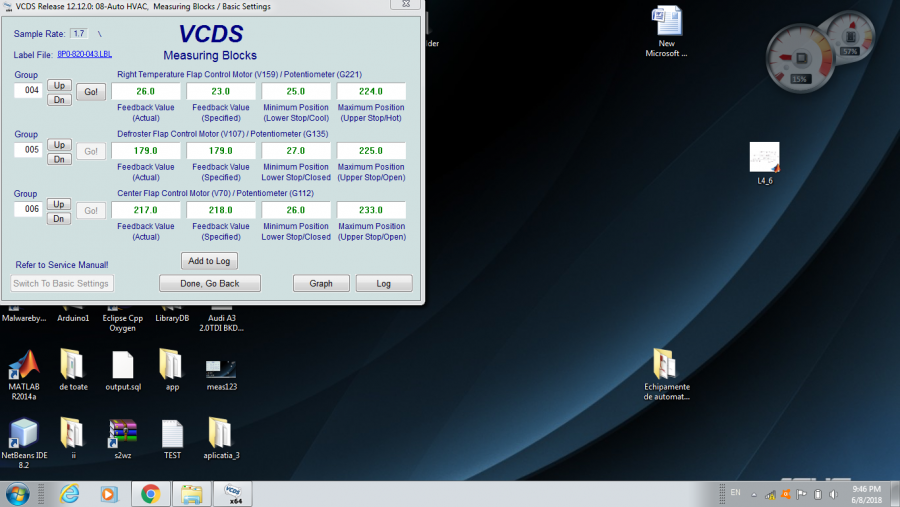The width and height of the screenshot is (900, 507).
Task: Click the VCDS x64 taskbar button
Action: [x=232, y=493]
